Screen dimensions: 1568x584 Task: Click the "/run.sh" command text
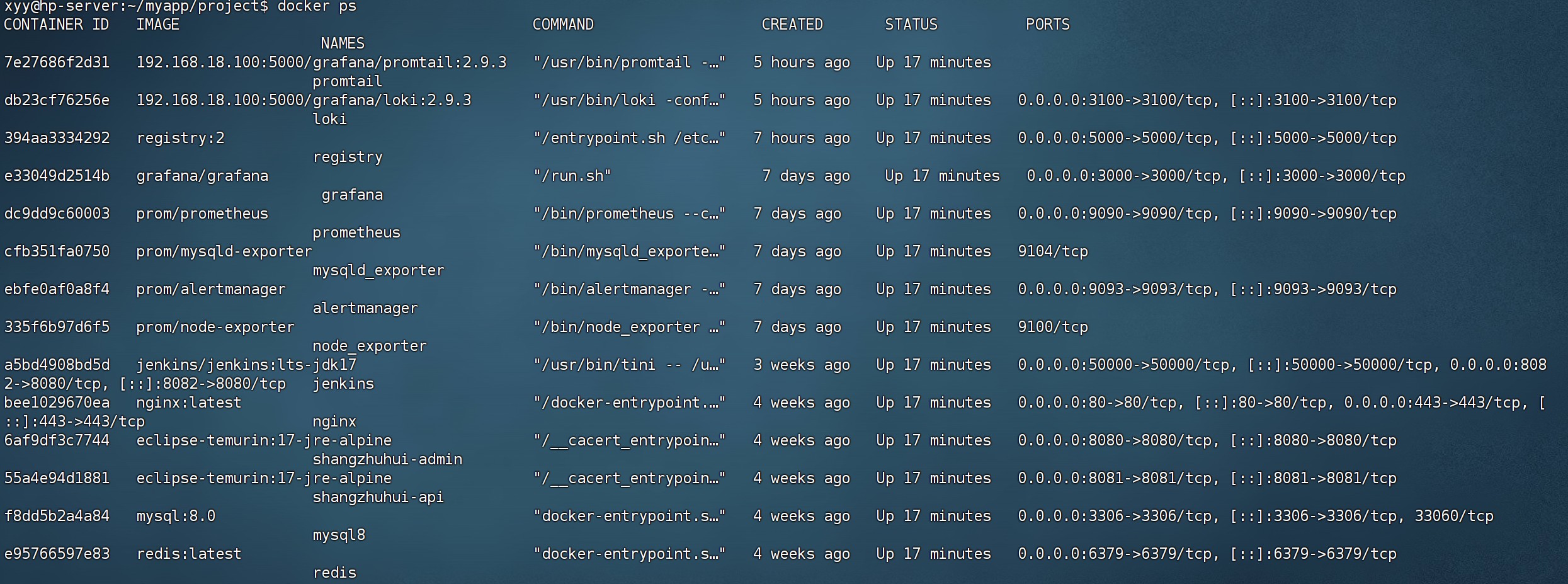tap(572, 176)
